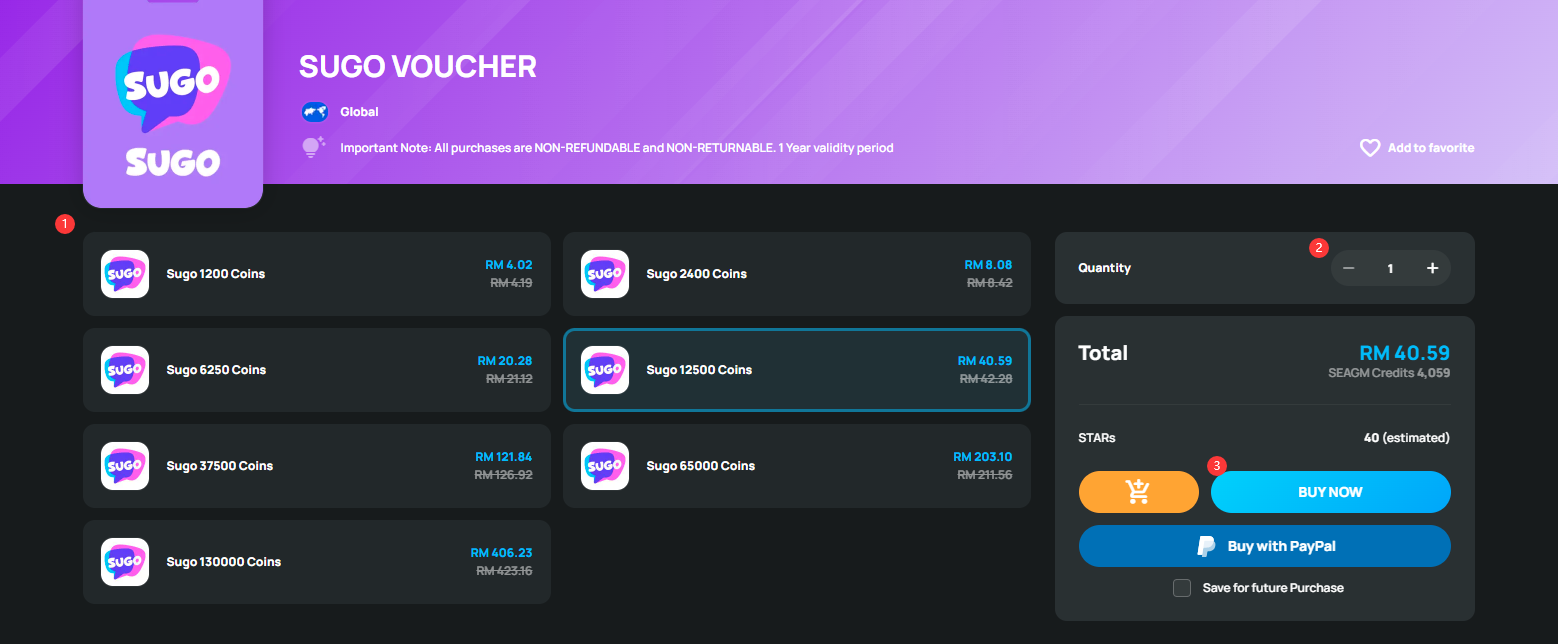
Task: Click the struck-through RM 423.16 price
Action: pyautogui.click(x=504, y=571)
